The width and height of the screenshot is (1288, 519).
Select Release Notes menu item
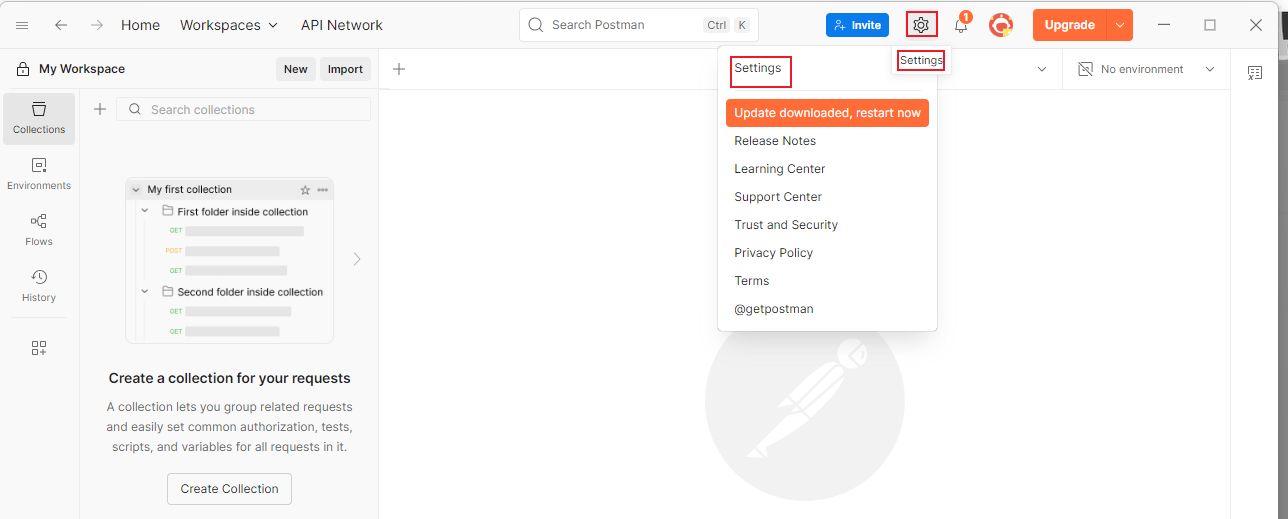[775, 141]
